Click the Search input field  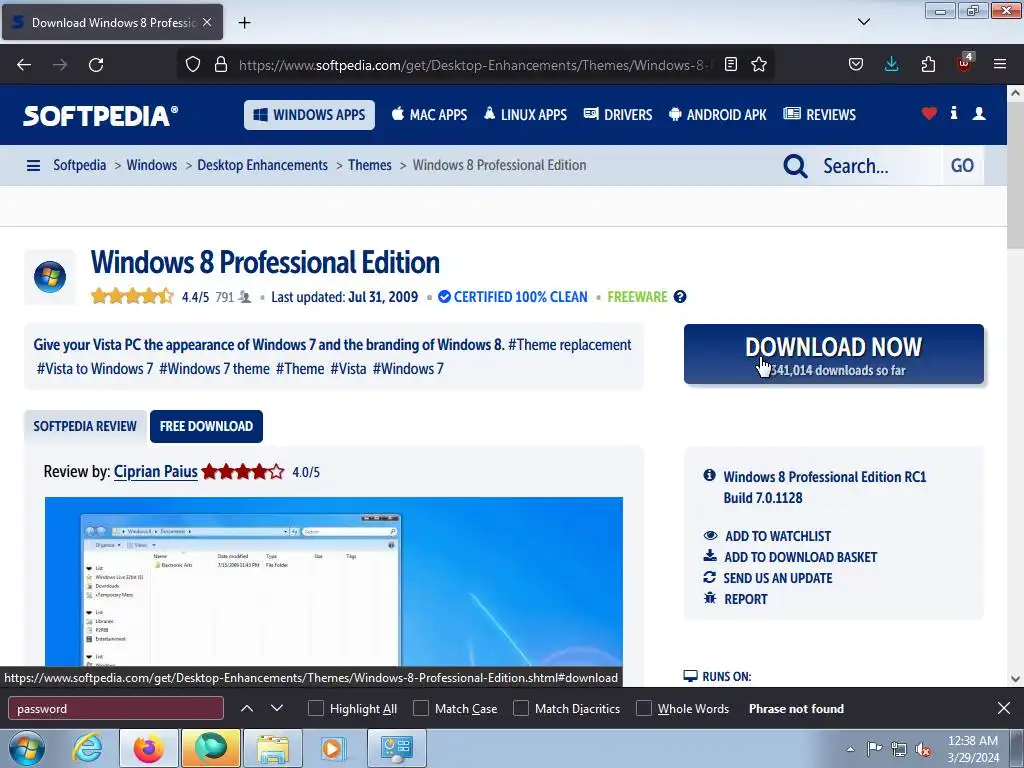[x=878, y=166]
